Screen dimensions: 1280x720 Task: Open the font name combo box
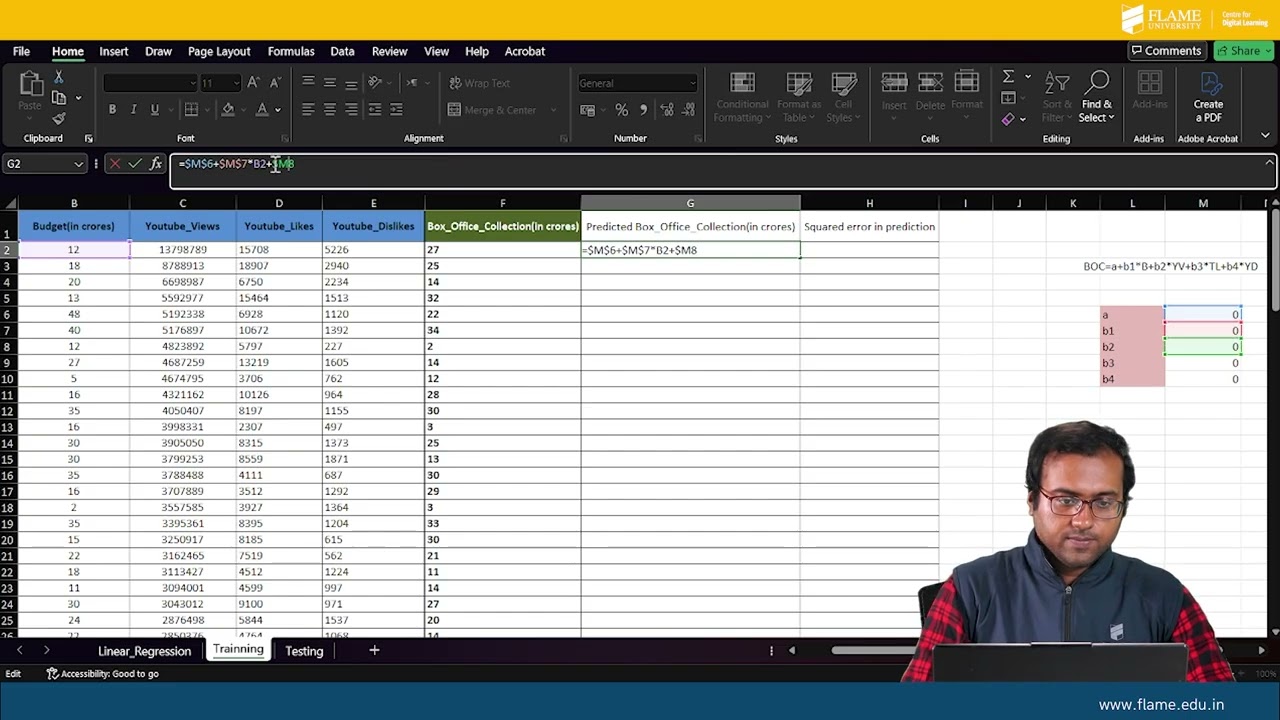click(x=150, y=83)
